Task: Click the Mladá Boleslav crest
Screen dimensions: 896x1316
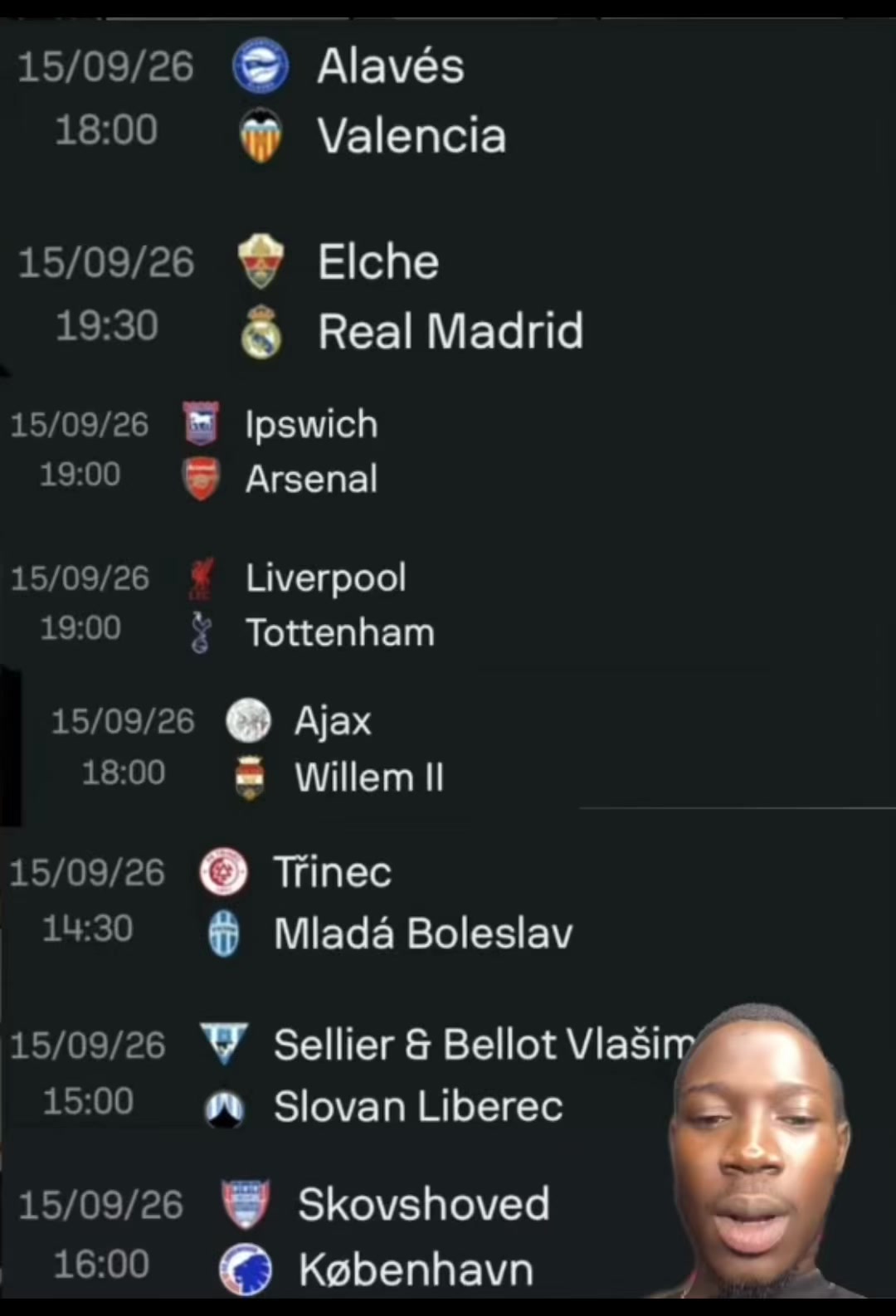Action: pos(224,933)
